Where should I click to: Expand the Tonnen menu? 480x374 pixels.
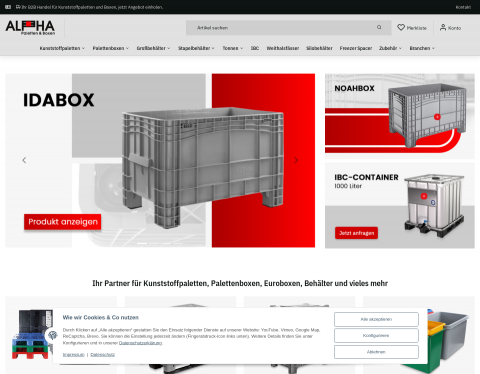233,48
